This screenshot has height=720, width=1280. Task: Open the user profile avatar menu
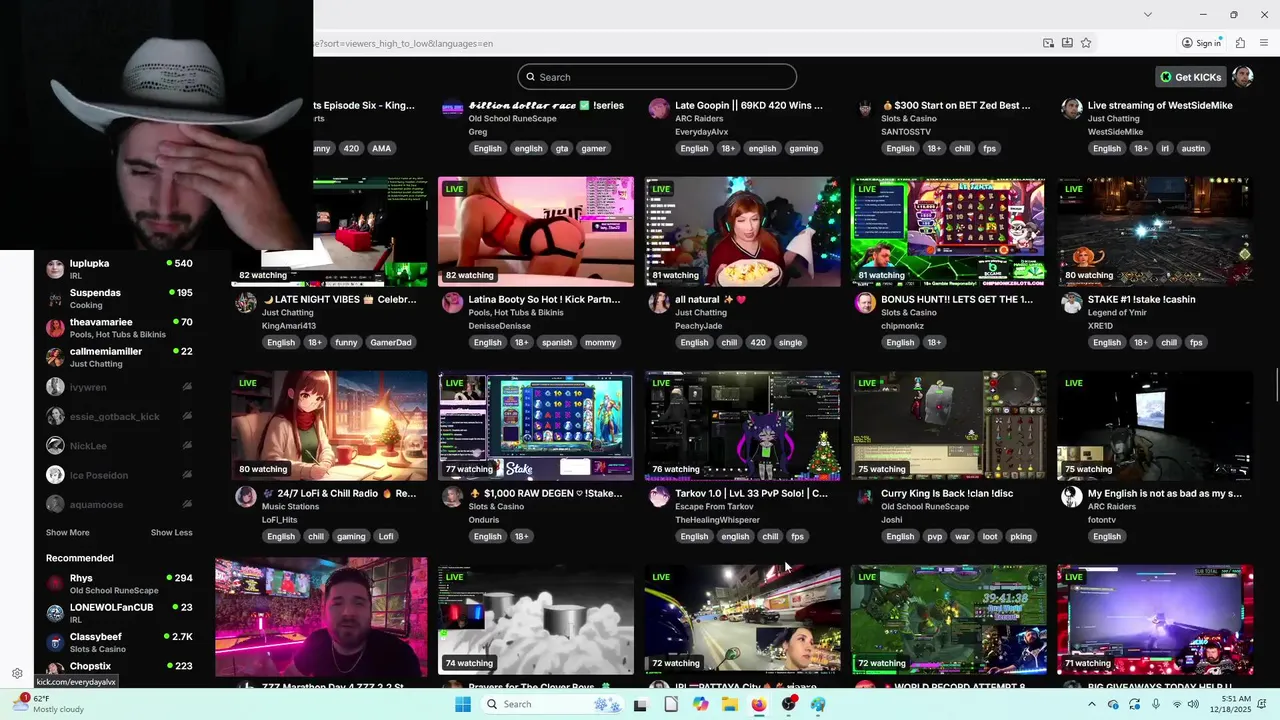[x=1242, y=77]
